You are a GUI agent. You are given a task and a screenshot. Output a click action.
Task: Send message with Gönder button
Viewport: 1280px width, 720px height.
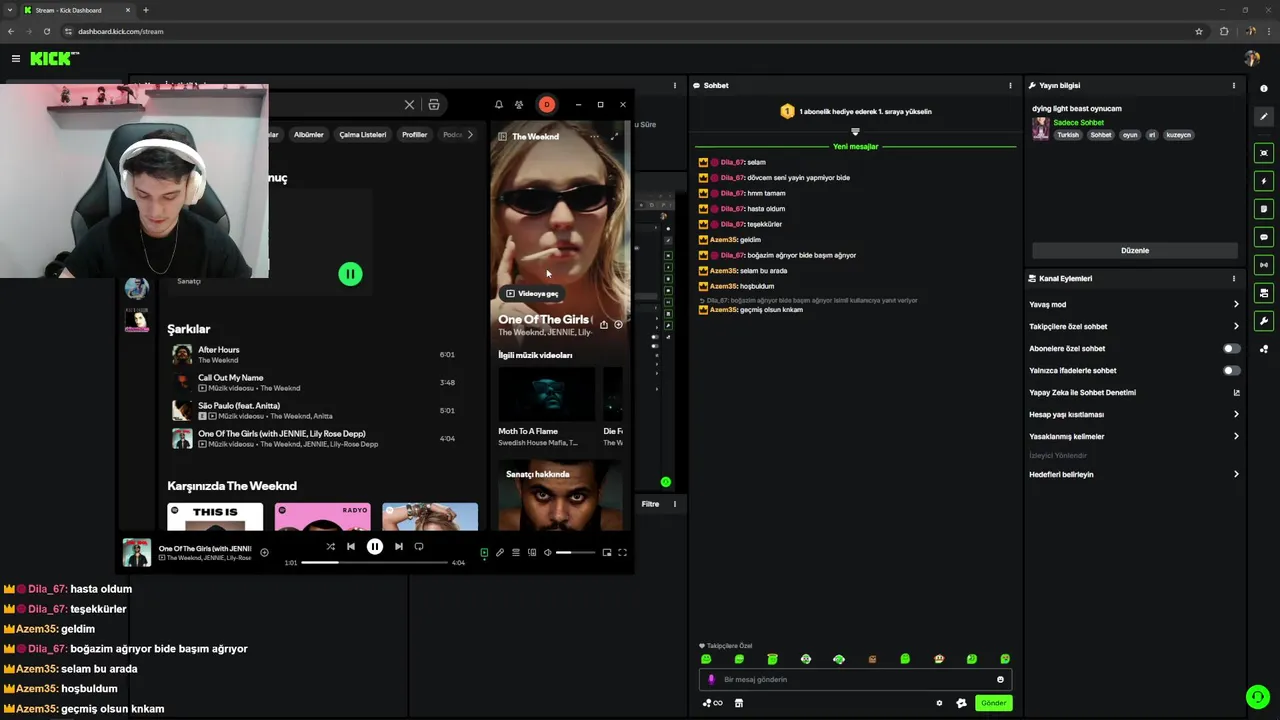pyautogui.click(x=993, y=703)
